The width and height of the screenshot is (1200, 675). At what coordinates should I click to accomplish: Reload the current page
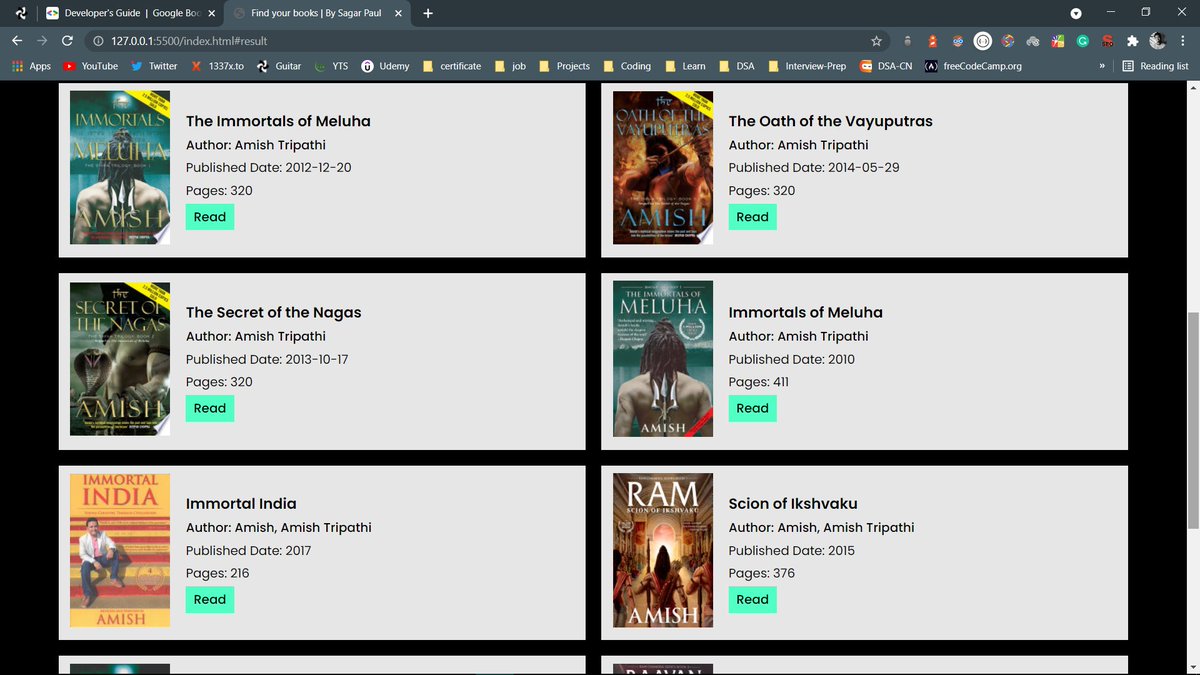(67, 41)
